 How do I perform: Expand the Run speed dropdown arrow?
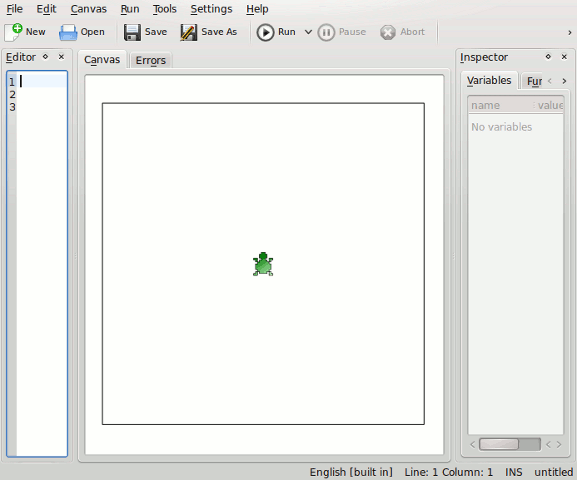coord(308,32)
